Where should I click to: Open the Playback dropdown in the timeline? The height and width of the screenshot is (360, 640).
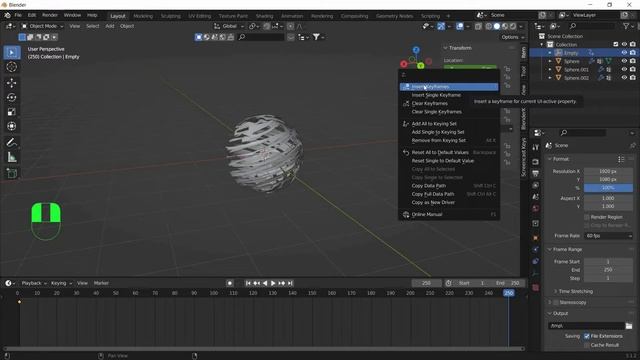34,283
